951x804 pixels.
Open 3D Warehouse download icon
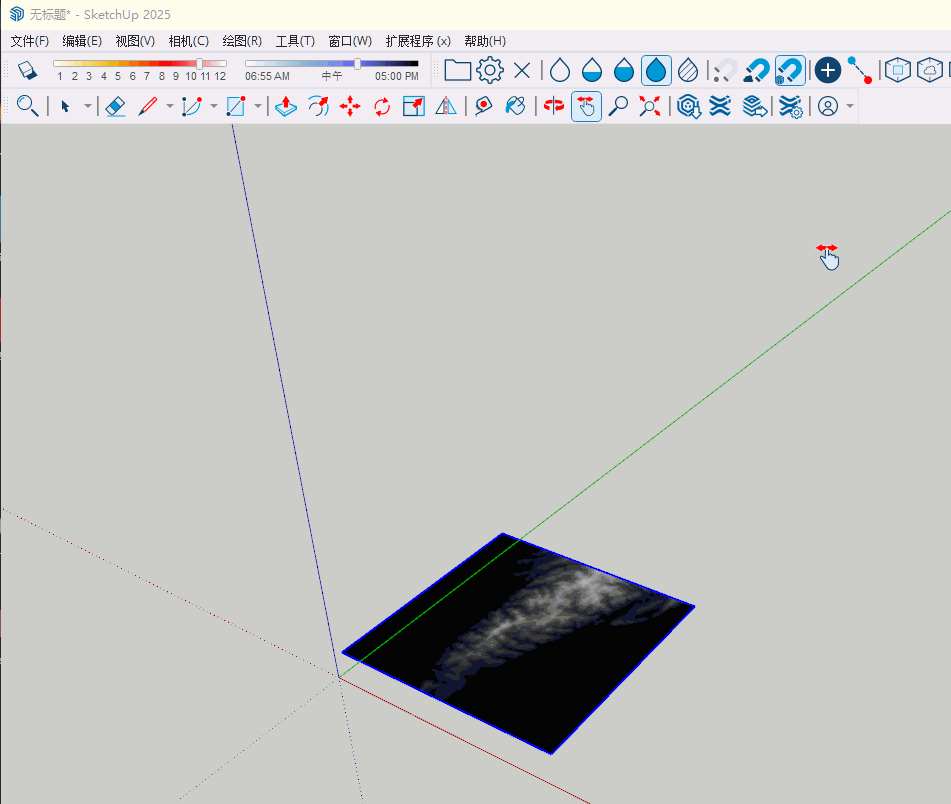click(688, 106)
